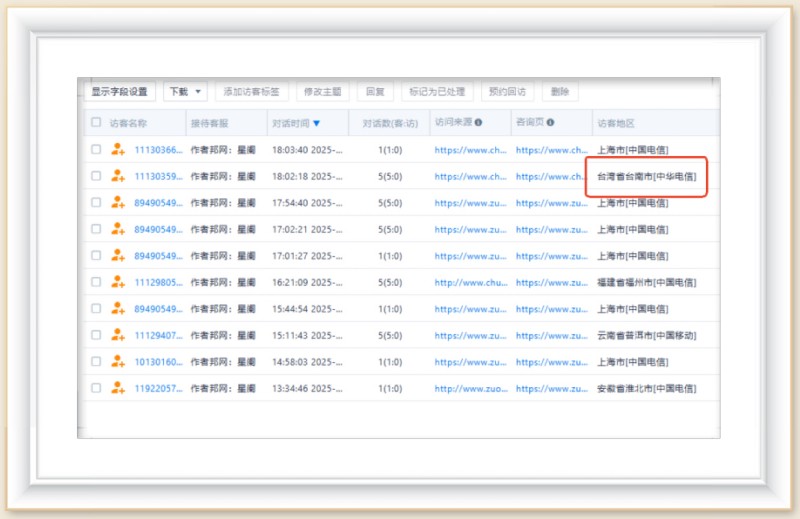
Task: Select the checkbox for the 13:34:46 row
Action: tap(96, 388)
